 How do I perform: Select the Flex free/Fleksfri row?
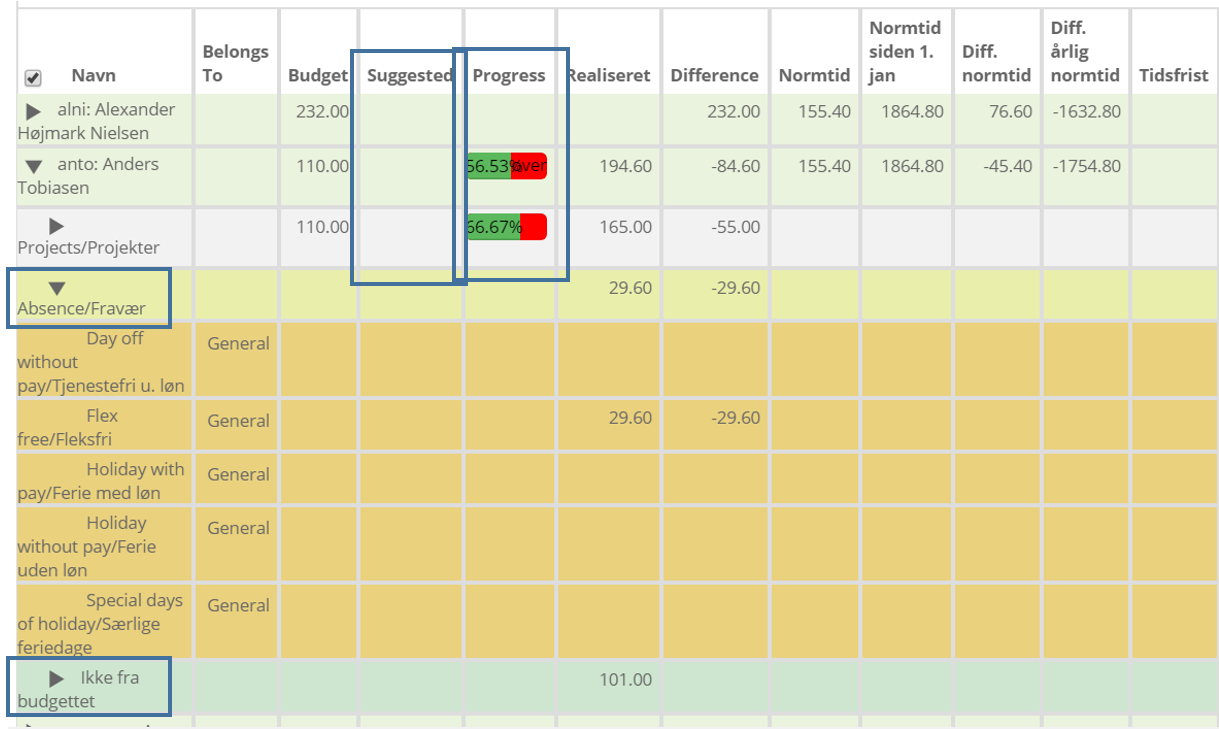click(100, 427)
